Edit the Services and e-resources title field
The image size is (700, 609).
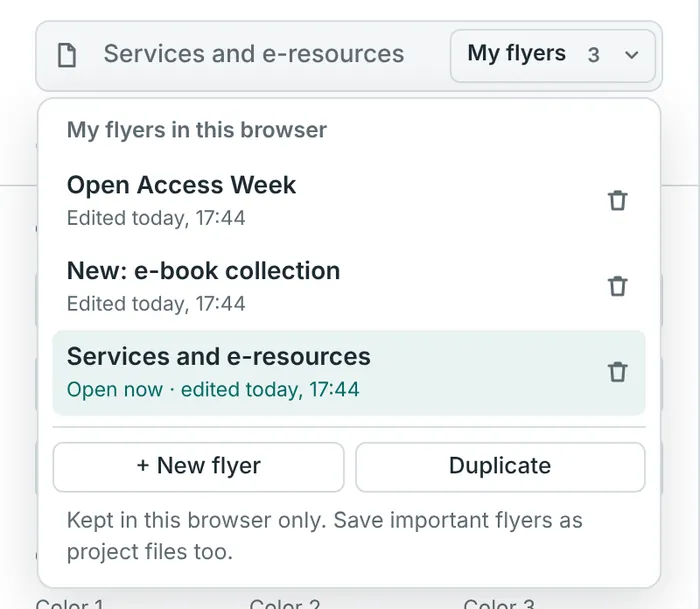(254, 54)
